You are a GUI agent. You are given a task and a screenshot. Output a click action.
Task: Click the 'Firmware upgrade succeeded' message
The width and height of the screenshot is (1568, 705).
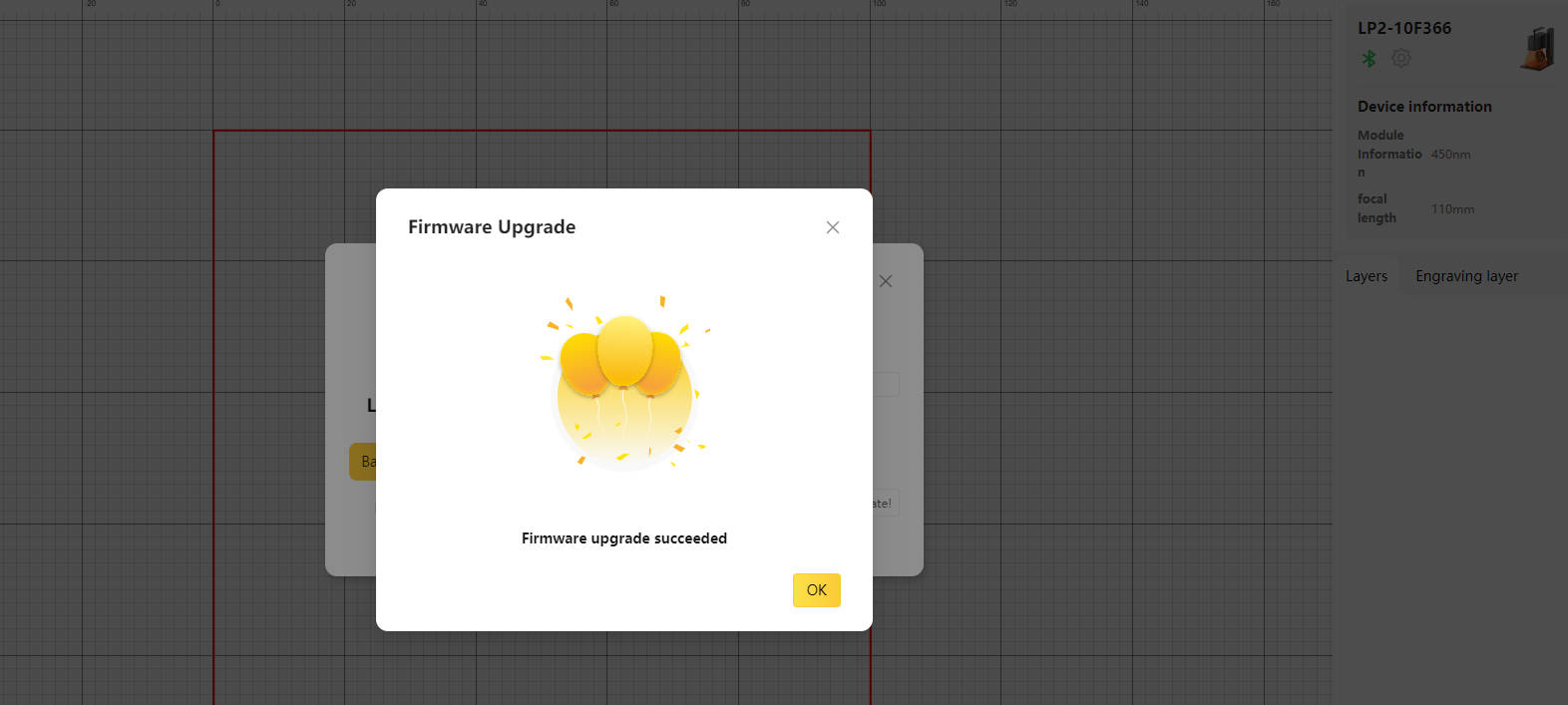623,538
